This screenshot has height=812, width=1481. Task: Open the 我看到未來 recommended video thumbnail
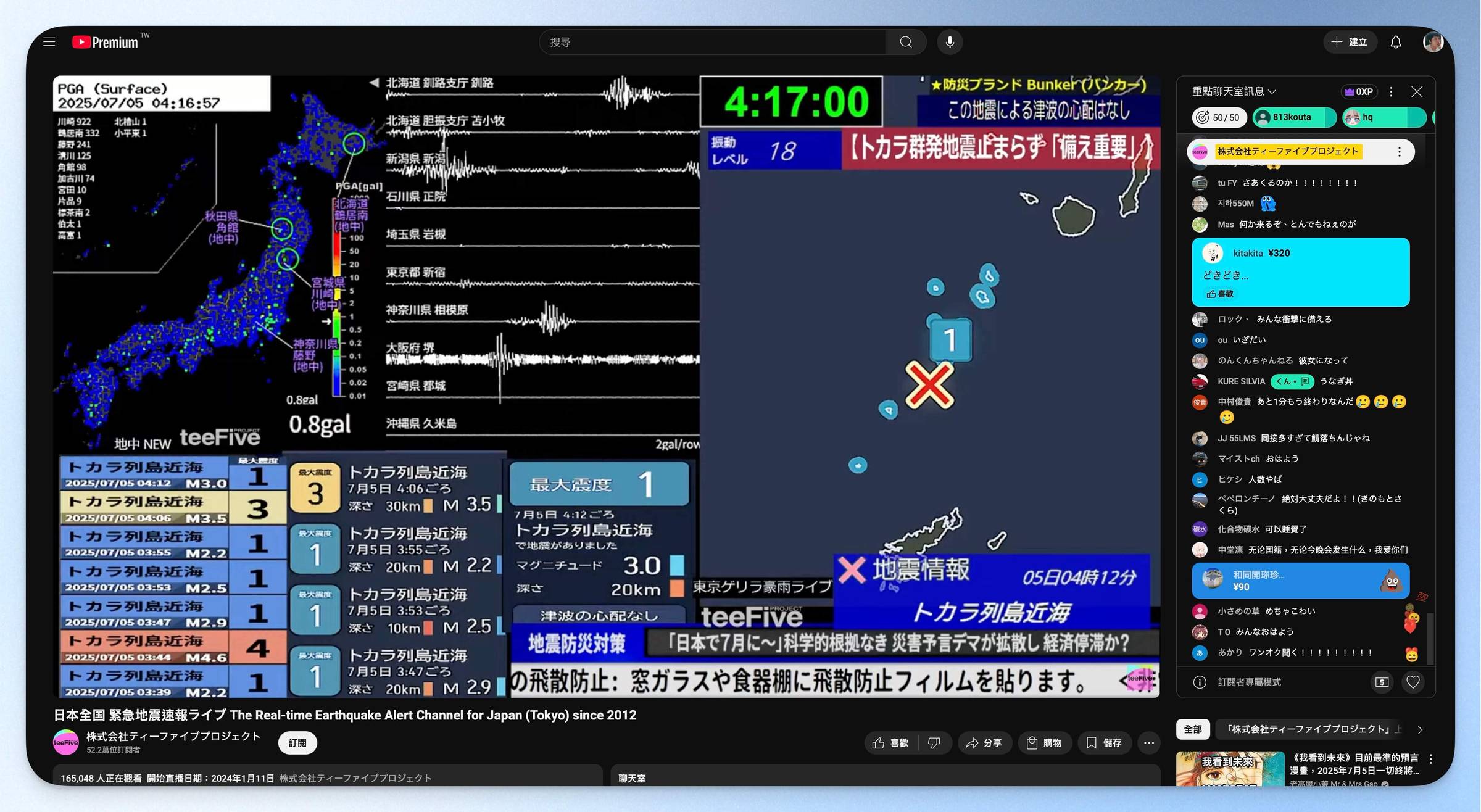click(x=1230, y=769)
